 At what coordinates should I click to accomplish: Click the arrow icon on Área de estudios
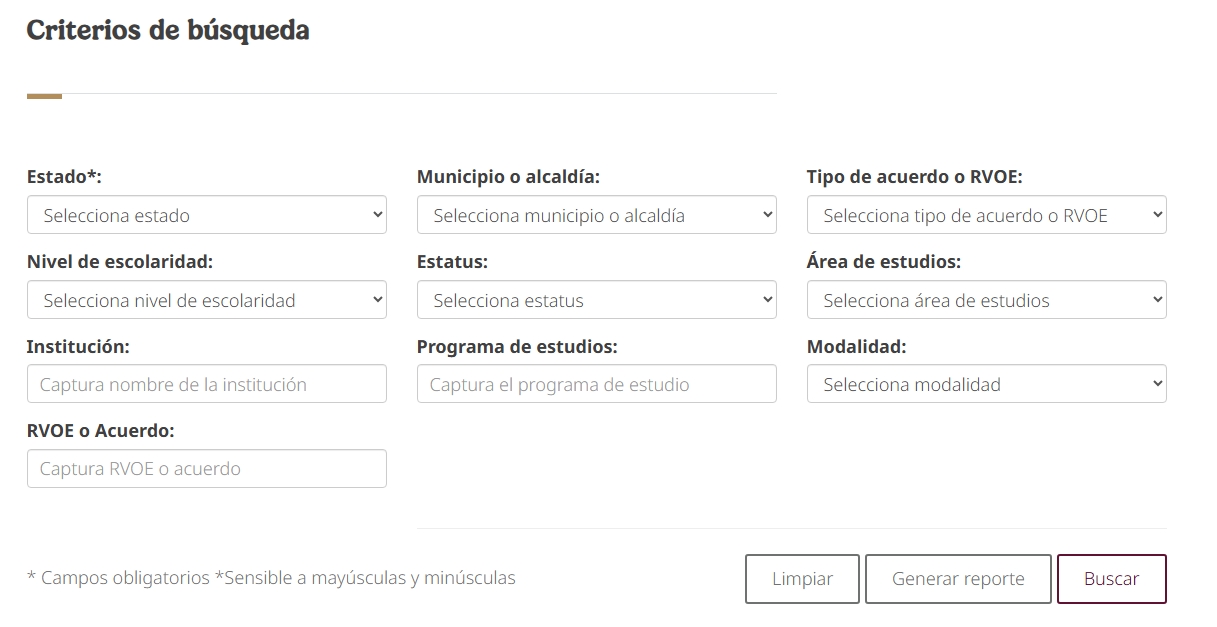[1157, 299]
